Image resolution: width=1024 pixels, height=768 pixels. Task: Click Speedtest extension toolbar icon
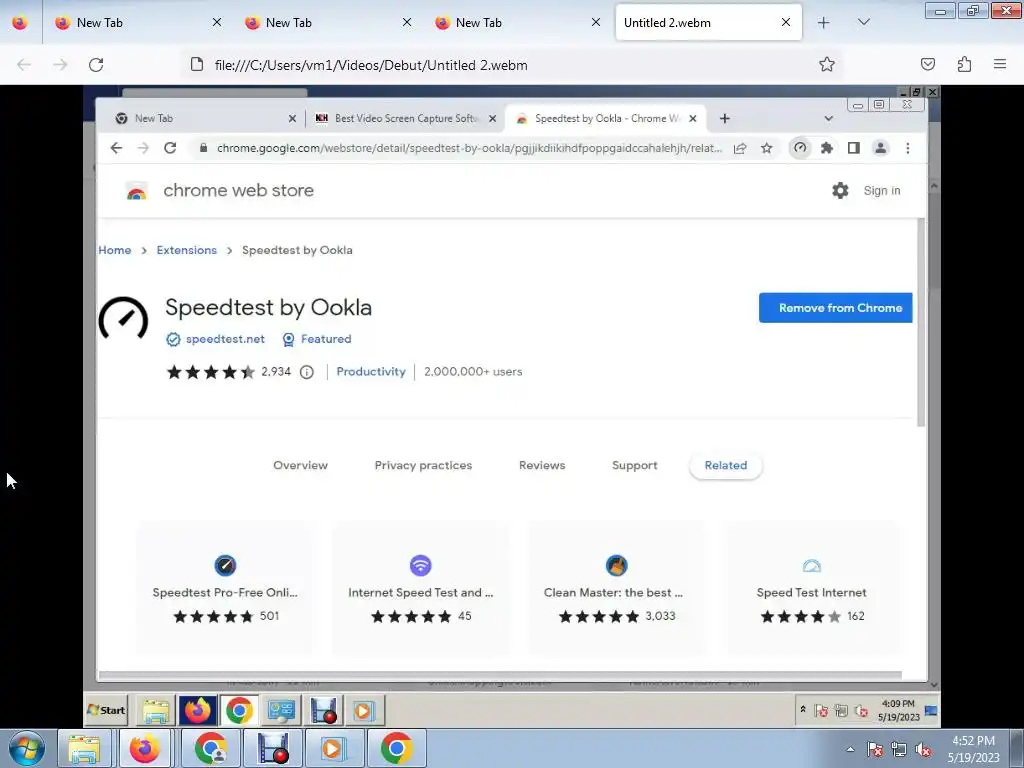click(x=800, y=148)
